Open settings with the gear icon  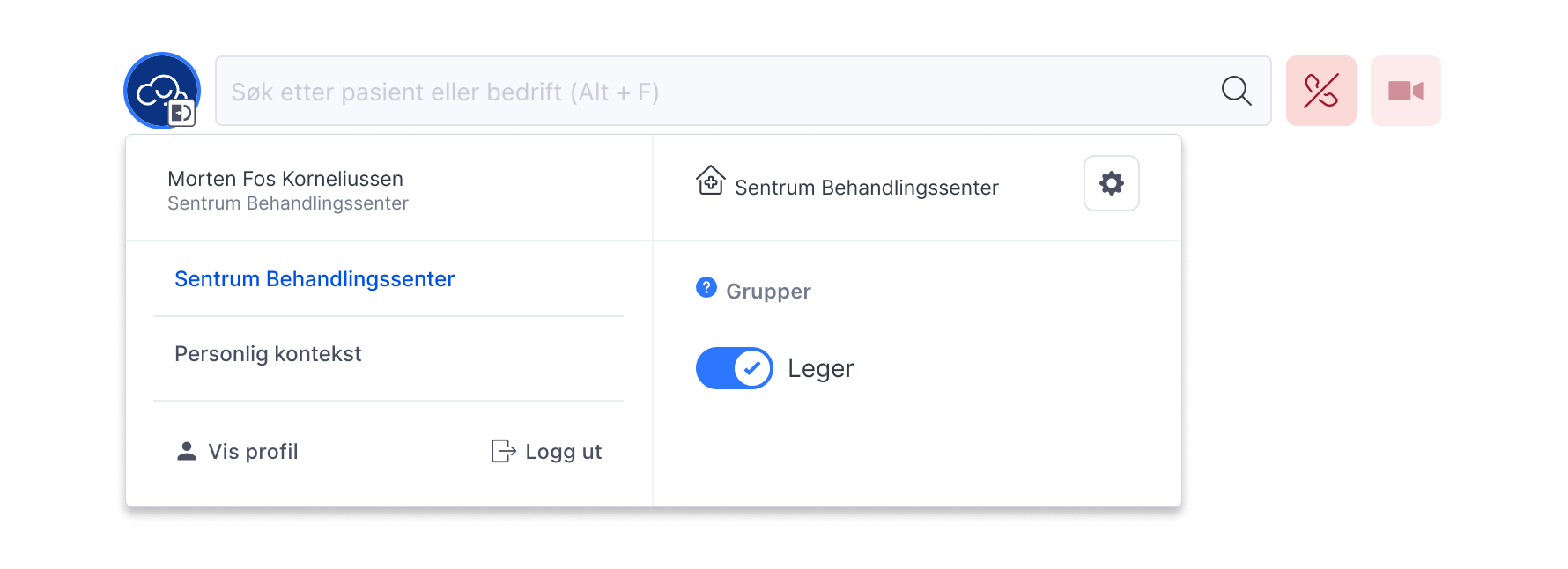point(1111,183)
